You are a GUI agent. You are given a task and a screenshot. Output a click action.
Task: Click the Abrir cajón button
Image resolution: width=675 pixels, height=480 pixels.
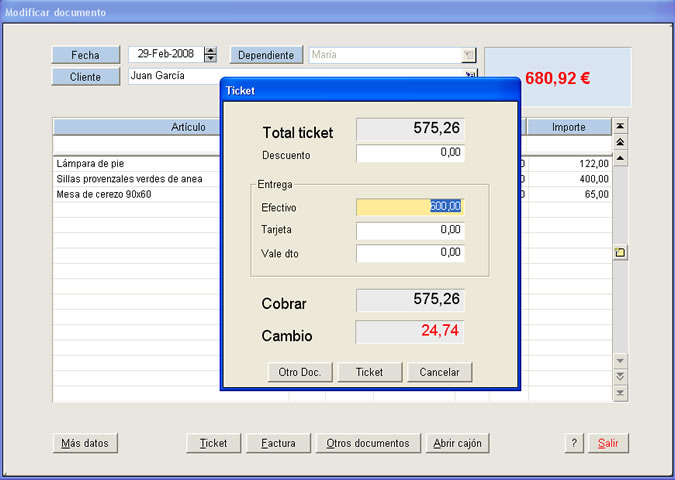click(457, 443)
